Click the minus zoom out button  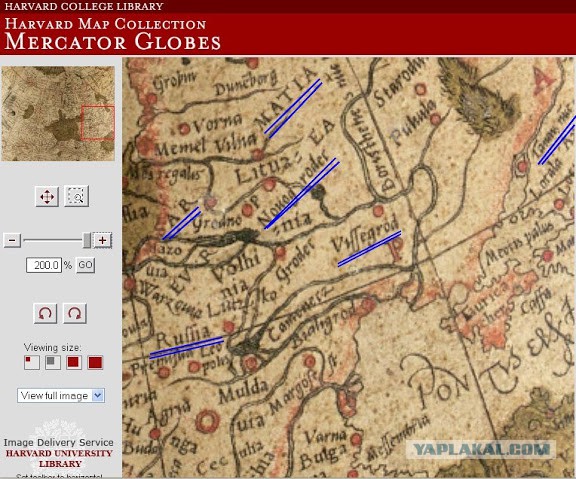point(12,240)
